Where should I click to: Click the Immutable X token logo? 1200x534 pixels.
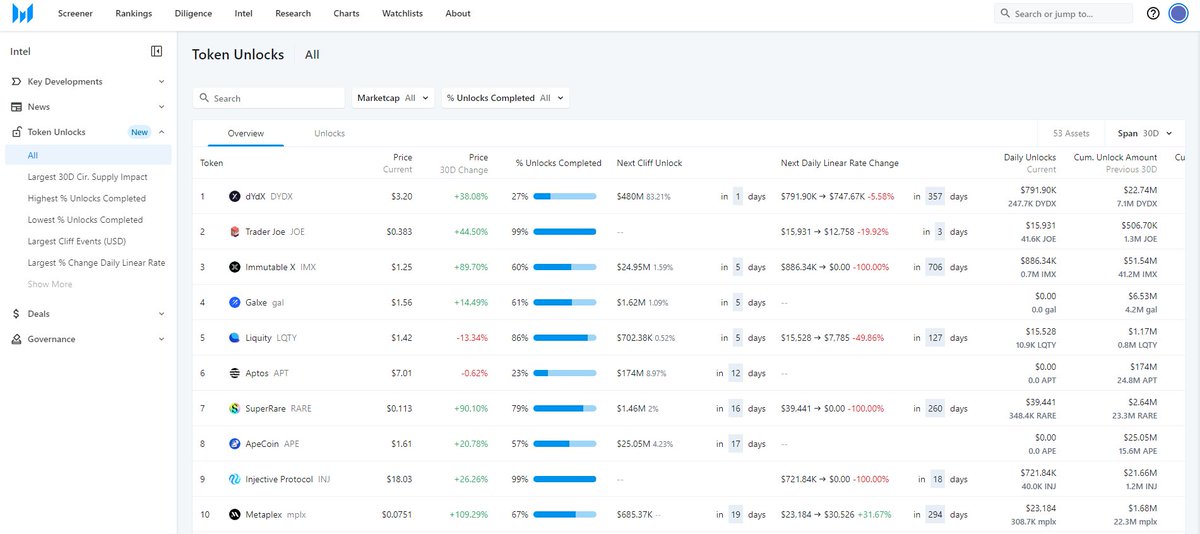(235, 267)
